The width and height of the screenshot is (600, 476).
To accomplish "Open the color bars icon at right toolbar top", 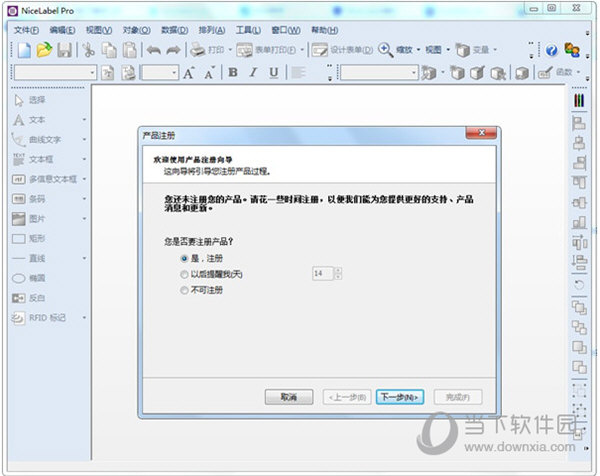I will 579,101.
